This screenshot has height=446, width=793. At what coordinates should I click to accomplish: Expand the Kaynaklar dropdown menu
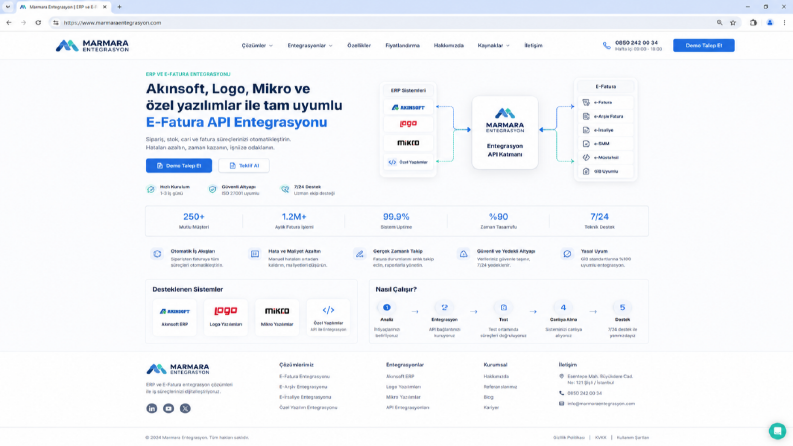tap(494, 46)
